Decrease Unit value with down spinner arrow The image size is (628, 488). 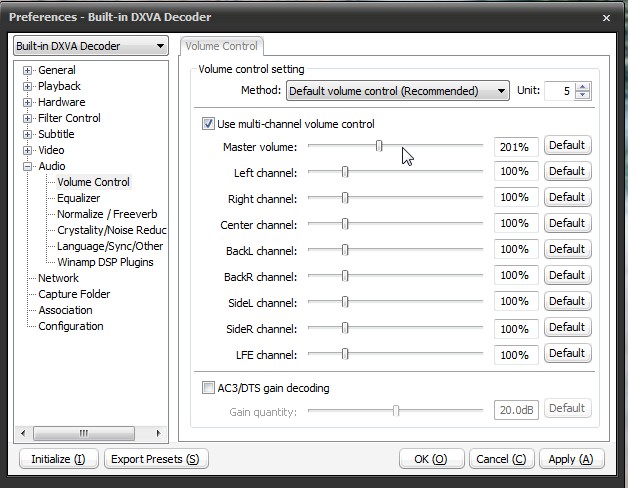pyautogui.click(x=582, y=95)
